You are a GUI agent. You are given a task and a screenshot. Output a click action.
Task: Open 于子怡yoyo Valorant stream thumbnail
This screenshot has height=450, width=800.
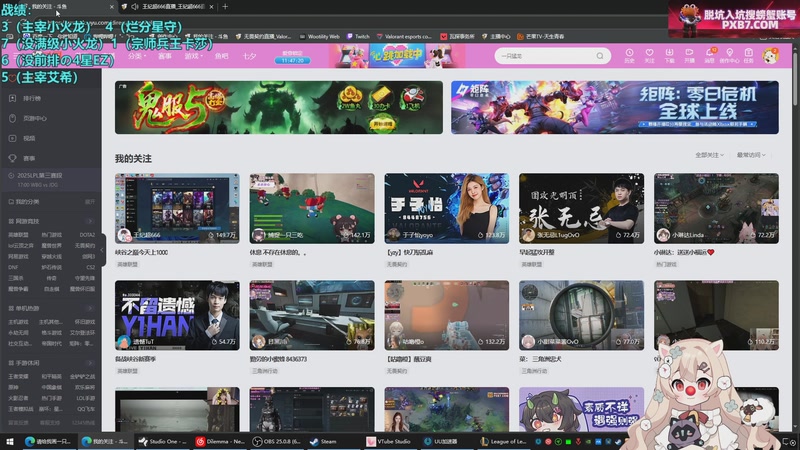(x=446, y=208)
